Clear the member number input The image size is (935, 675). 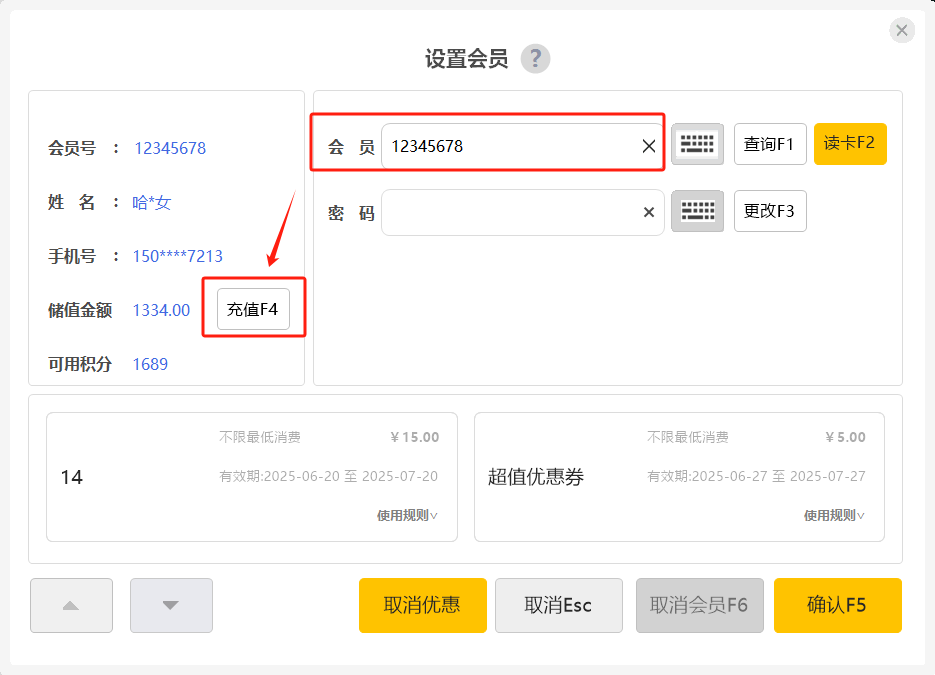[x=649, y=146]
